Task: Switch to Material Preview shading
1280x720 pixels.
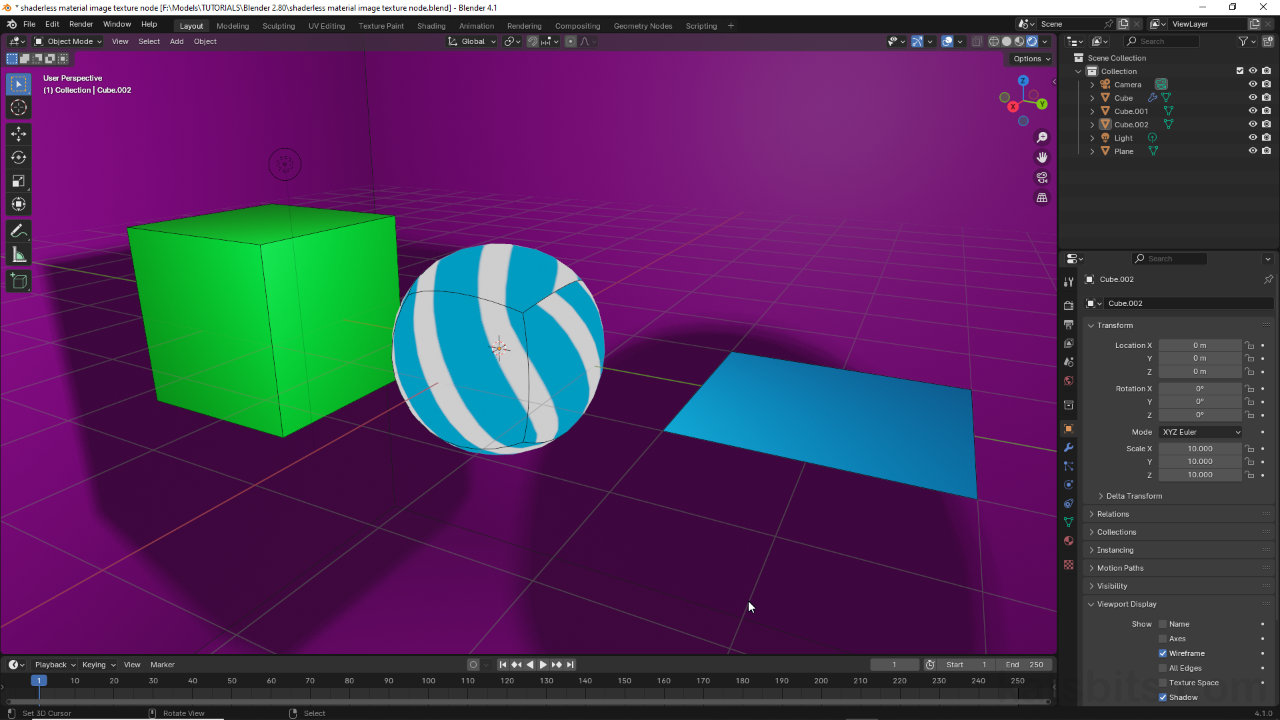Action: tap(1020, 41)
